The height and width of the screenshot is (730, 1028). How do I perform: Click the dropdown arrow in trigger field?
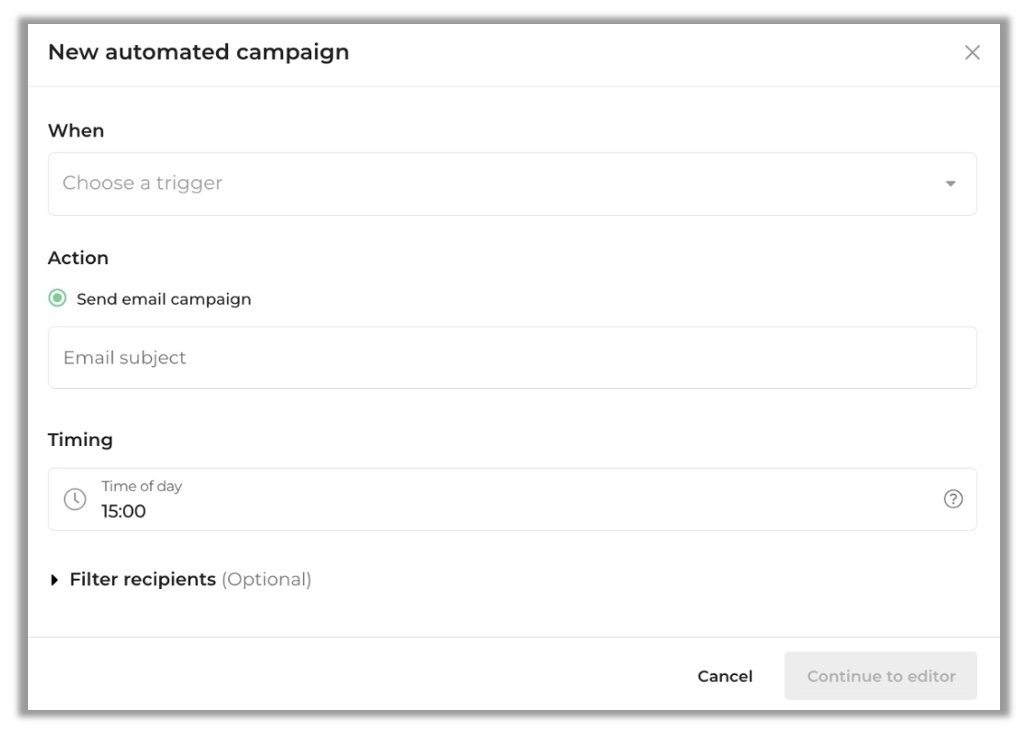click(950, 184)
